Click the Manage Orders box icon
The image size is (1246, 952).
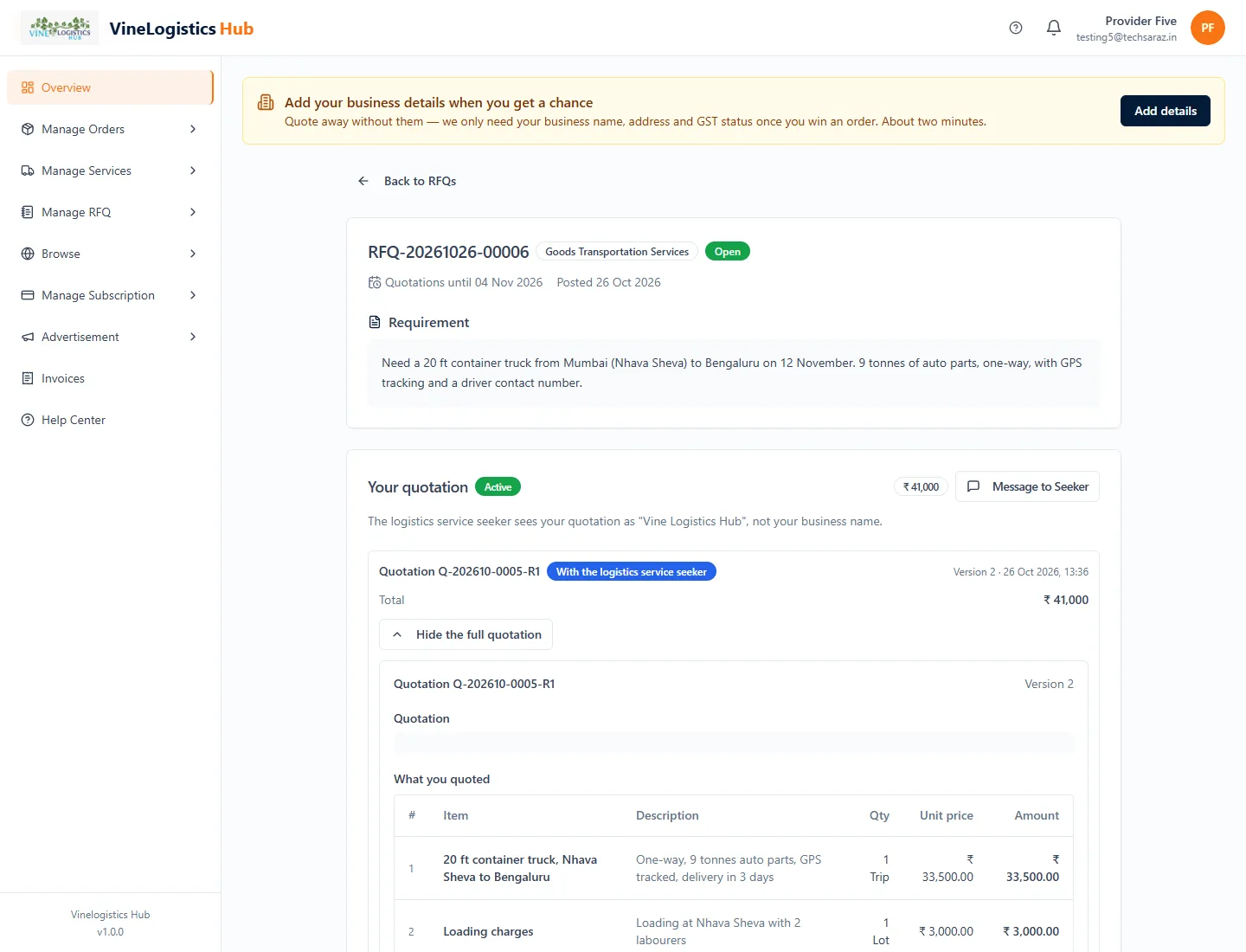point(28,129)
